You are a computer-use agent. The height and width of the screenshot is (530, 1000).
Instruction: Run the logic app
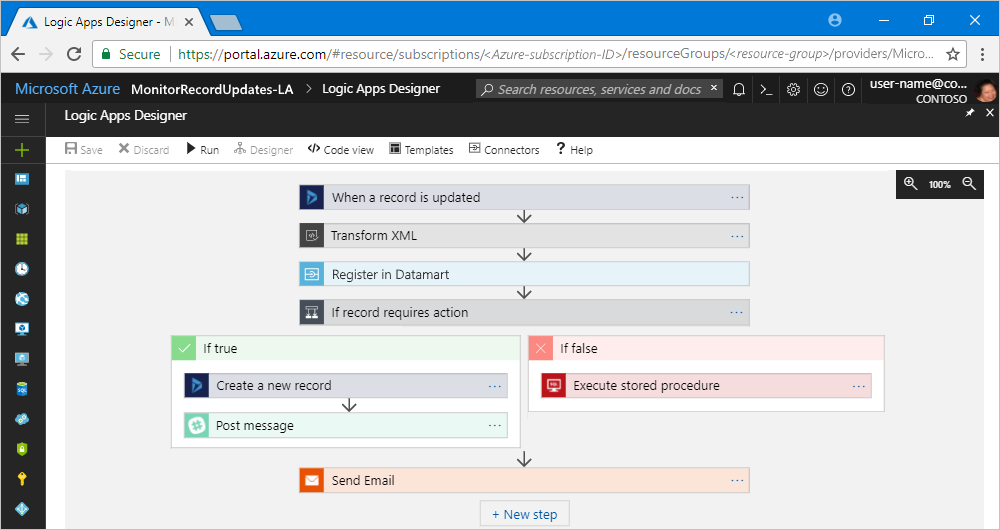pos(202,149)
